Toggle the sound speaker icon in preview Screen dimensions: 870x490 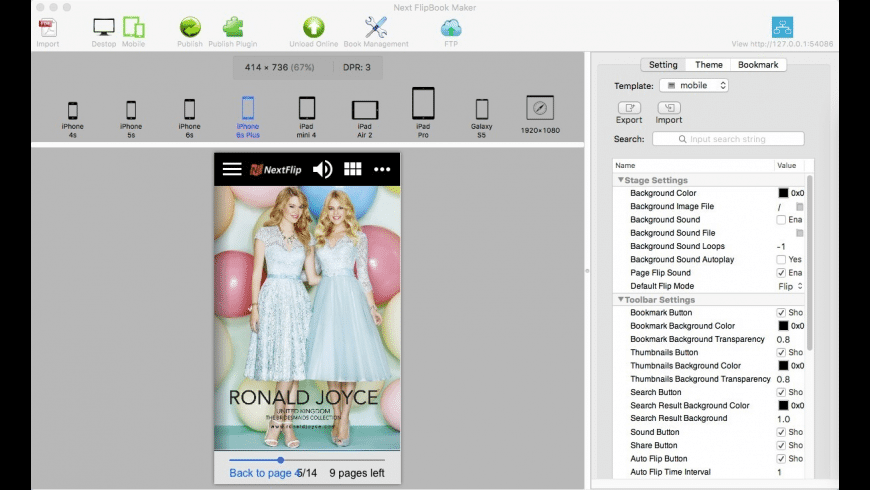click(322, 169)
